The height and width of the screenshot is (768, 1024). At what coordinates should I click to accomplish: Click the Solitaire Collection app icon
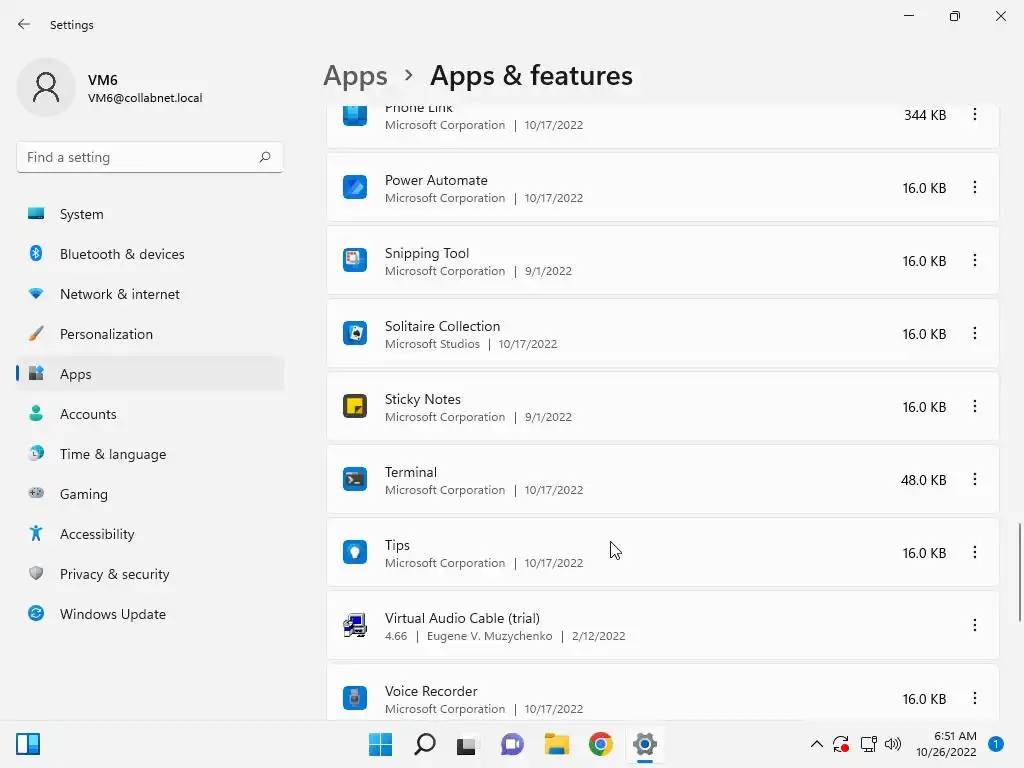pos(354,334)
